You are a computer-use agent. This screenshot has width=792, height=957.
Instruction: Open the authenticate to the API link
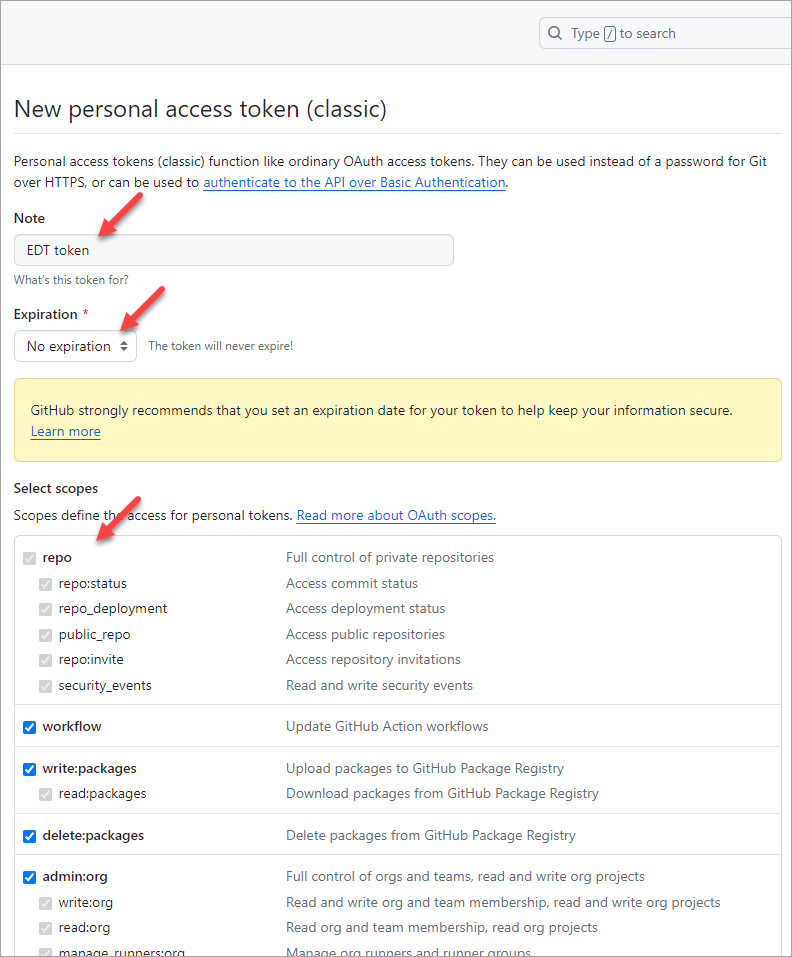pos(354,183)
